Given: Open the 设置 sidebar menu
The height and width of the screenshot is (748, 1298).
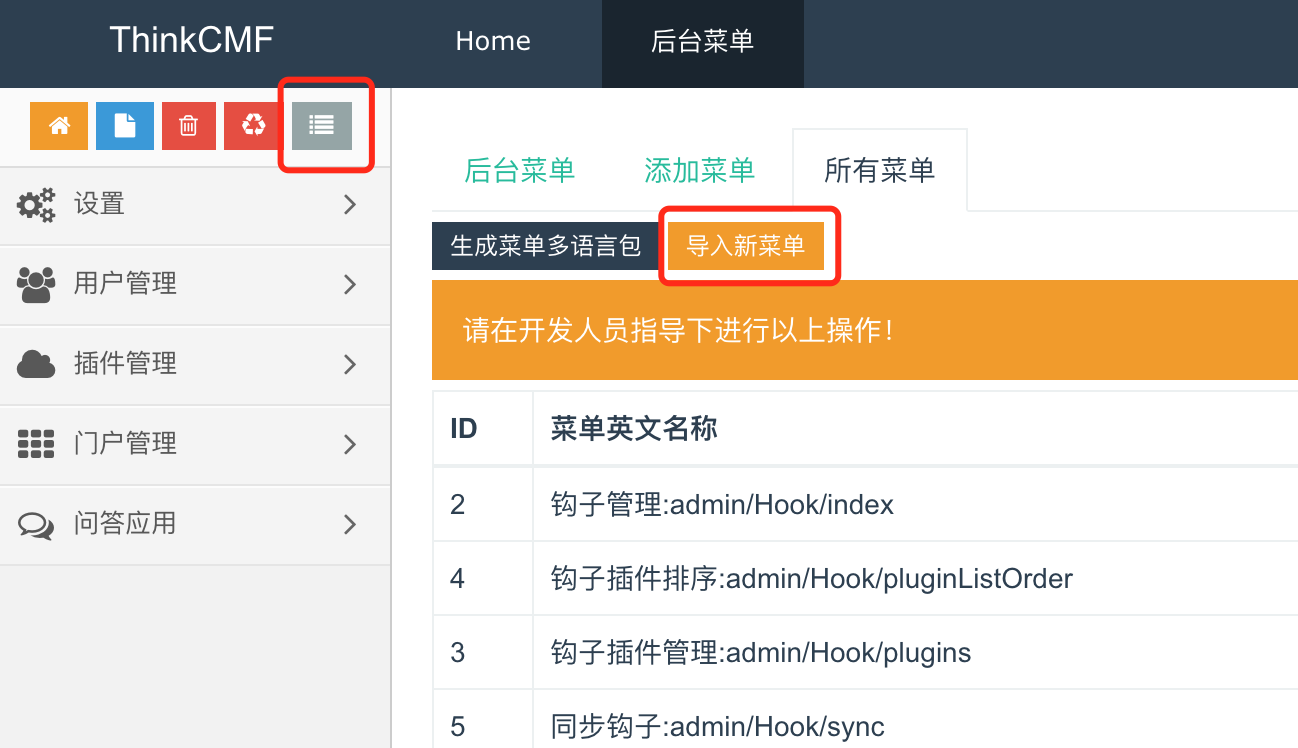Looking at the screenshot, I should 195,205.
